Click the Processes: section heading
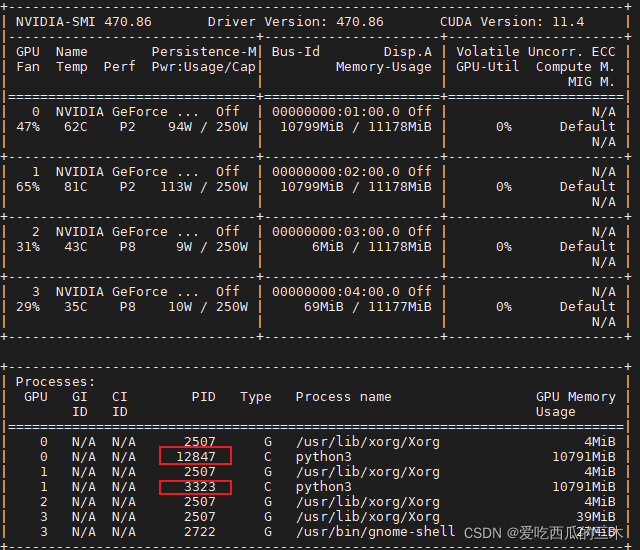Screen dimensions: 640x550 coord(55,382)
